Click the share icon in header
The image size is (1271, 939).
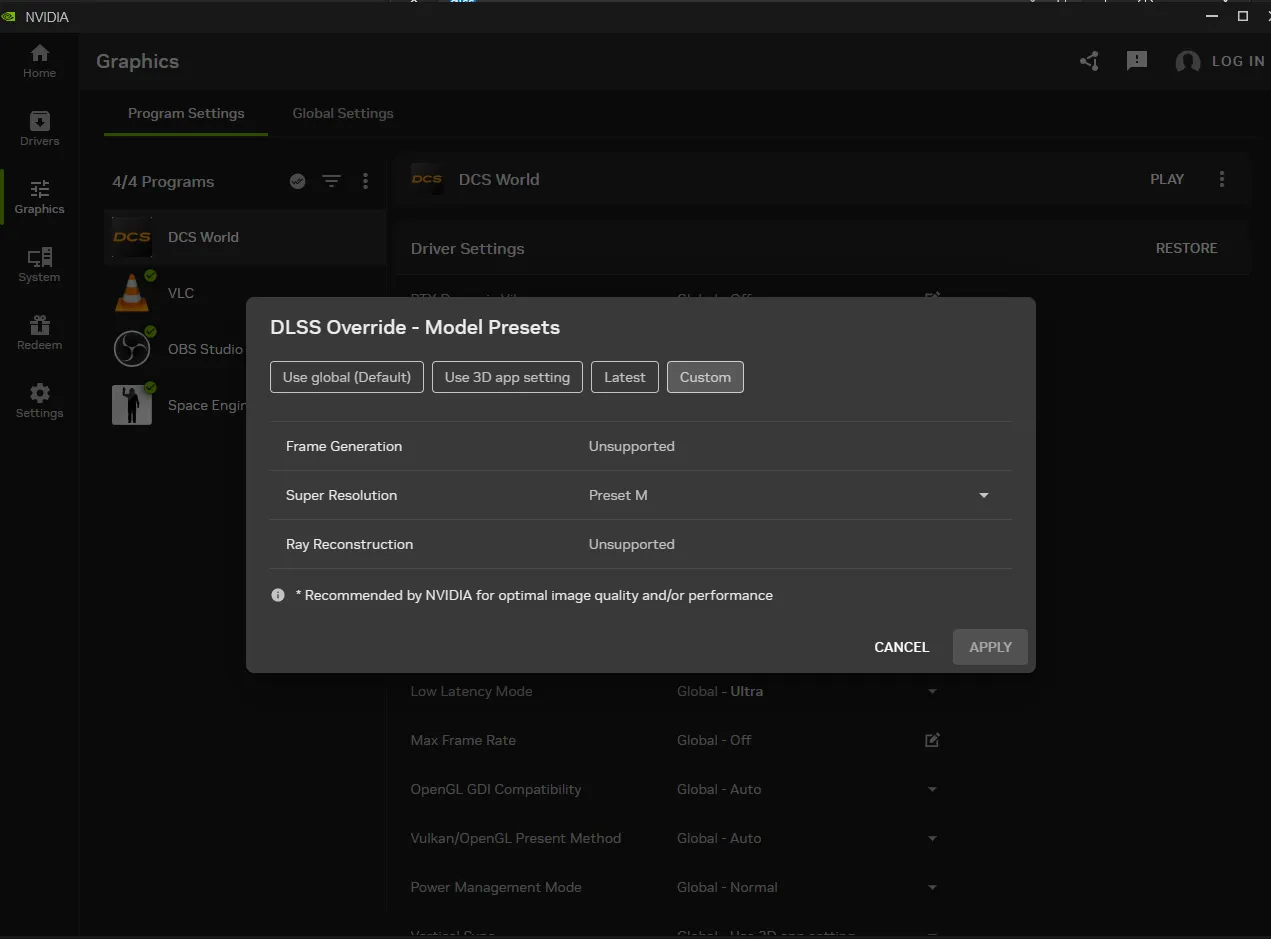point(1090,61)
